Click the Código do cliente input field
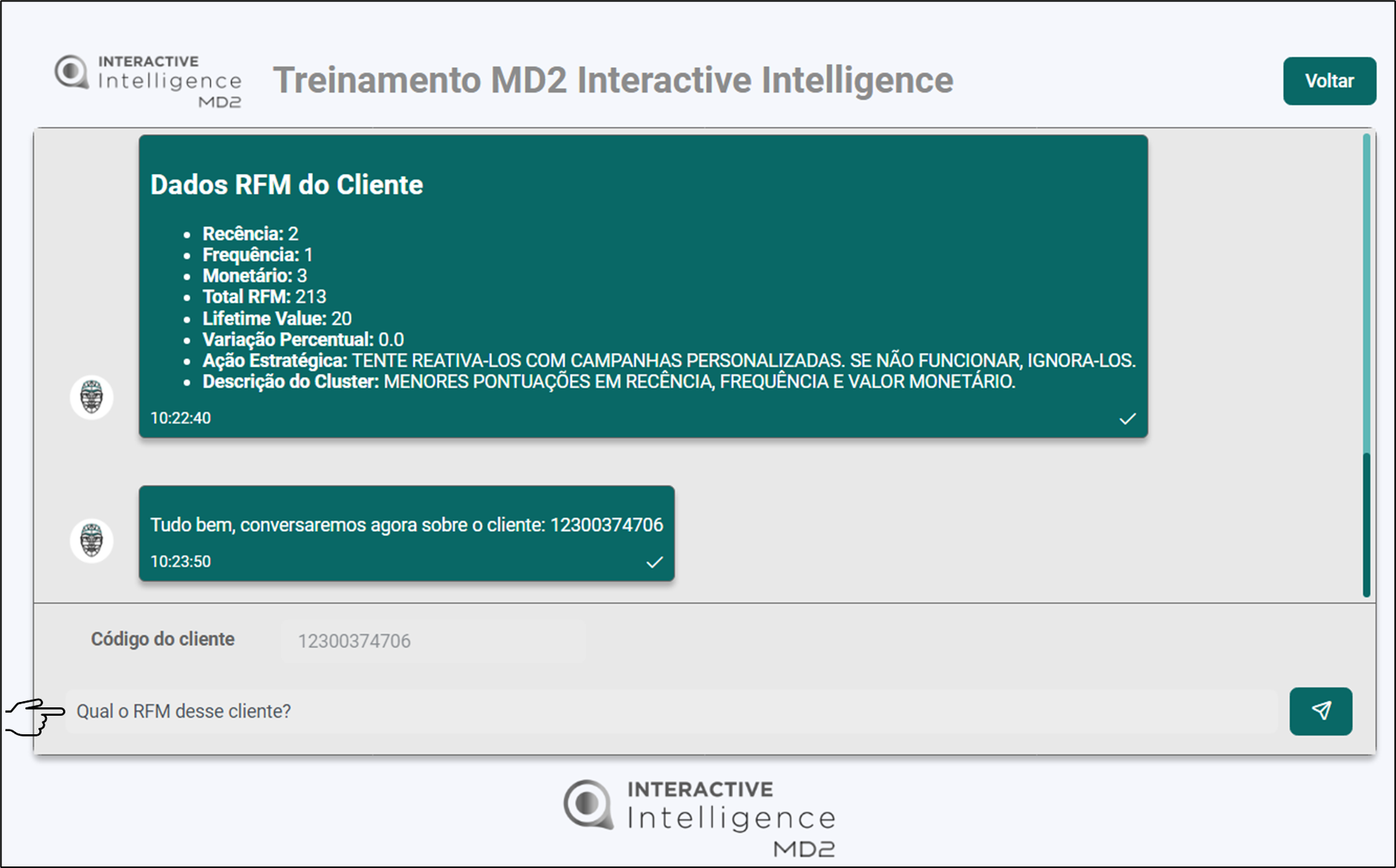 pos(432,640)
